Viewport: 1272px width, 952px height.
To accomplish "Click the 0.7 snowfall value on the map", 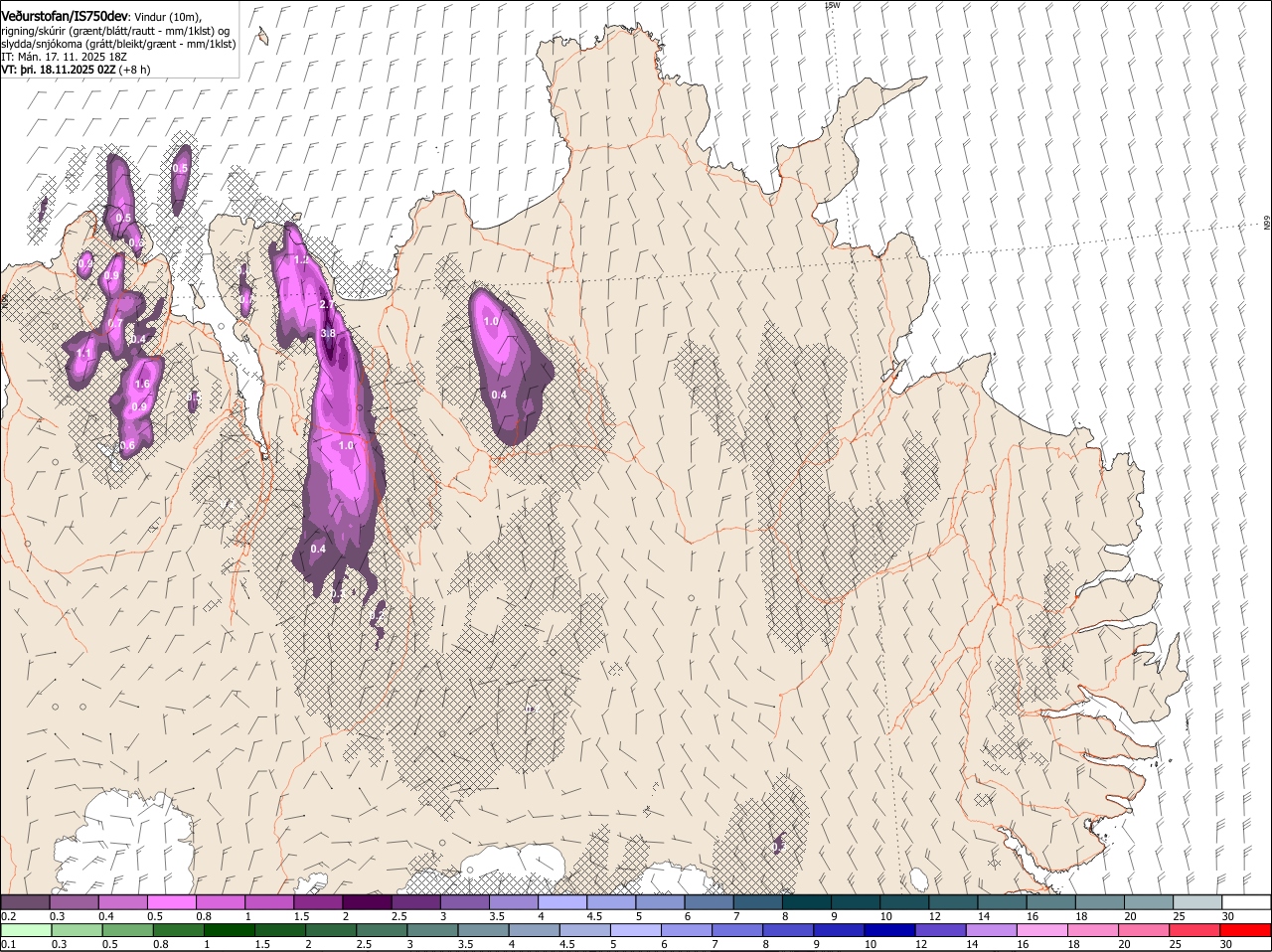I will point(115,323).
